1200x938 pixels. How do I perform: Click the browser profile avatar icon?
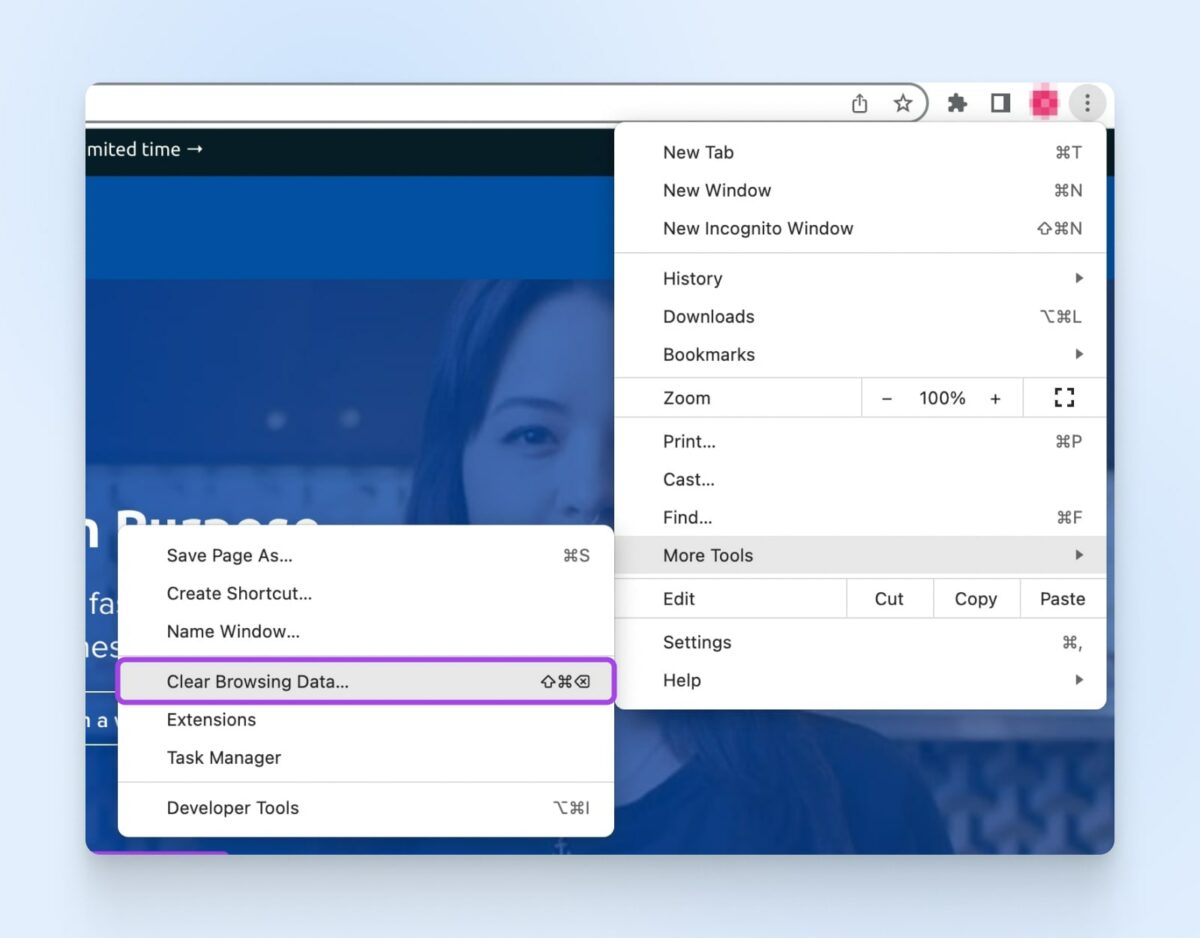click(x=1043, y=103)
